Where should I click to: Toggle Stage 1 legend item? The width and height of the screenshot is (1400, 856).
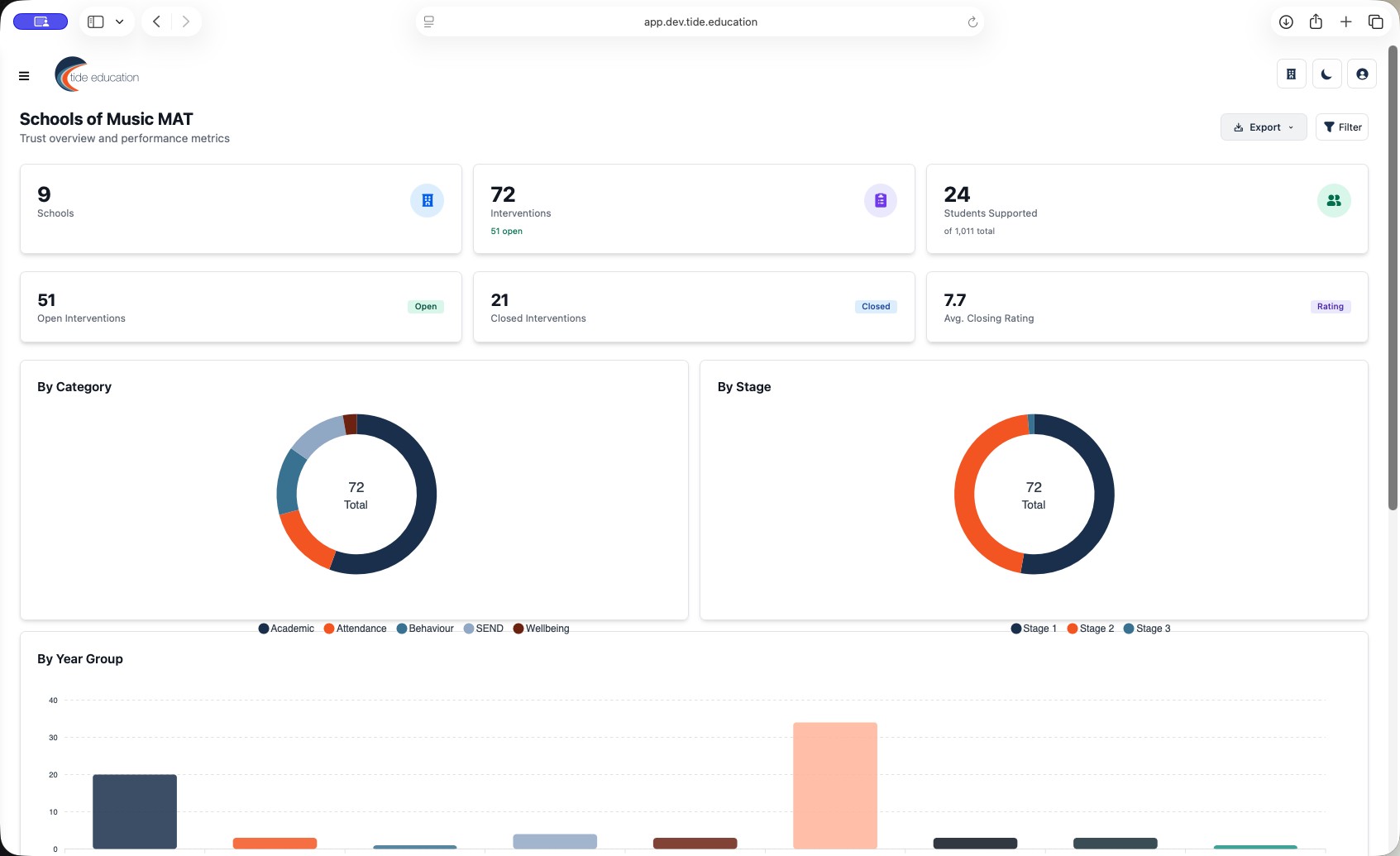click(x=1034, y=629)
